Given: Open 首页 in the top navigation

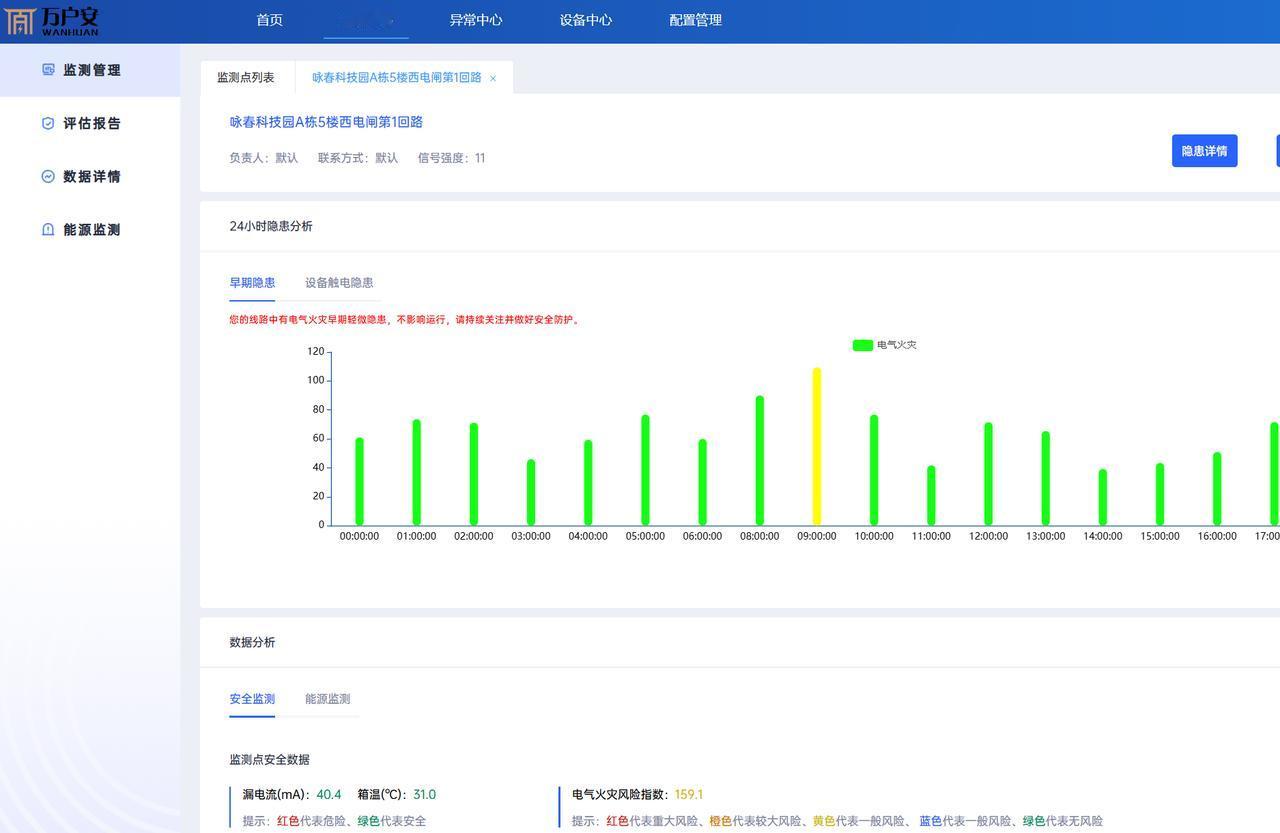Looking at the screenshot, I should pyautogui.click(x=270, y=20).
